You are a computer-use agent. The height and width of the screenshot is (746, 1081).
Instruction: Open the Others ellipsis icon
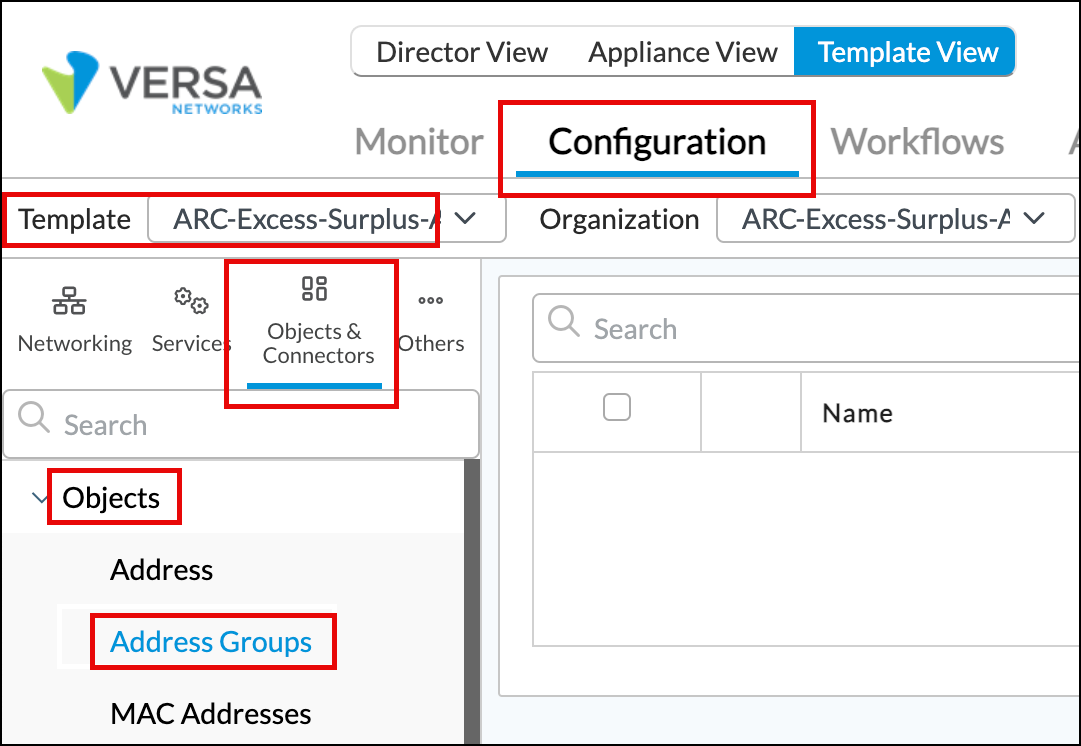coord(431,300)
